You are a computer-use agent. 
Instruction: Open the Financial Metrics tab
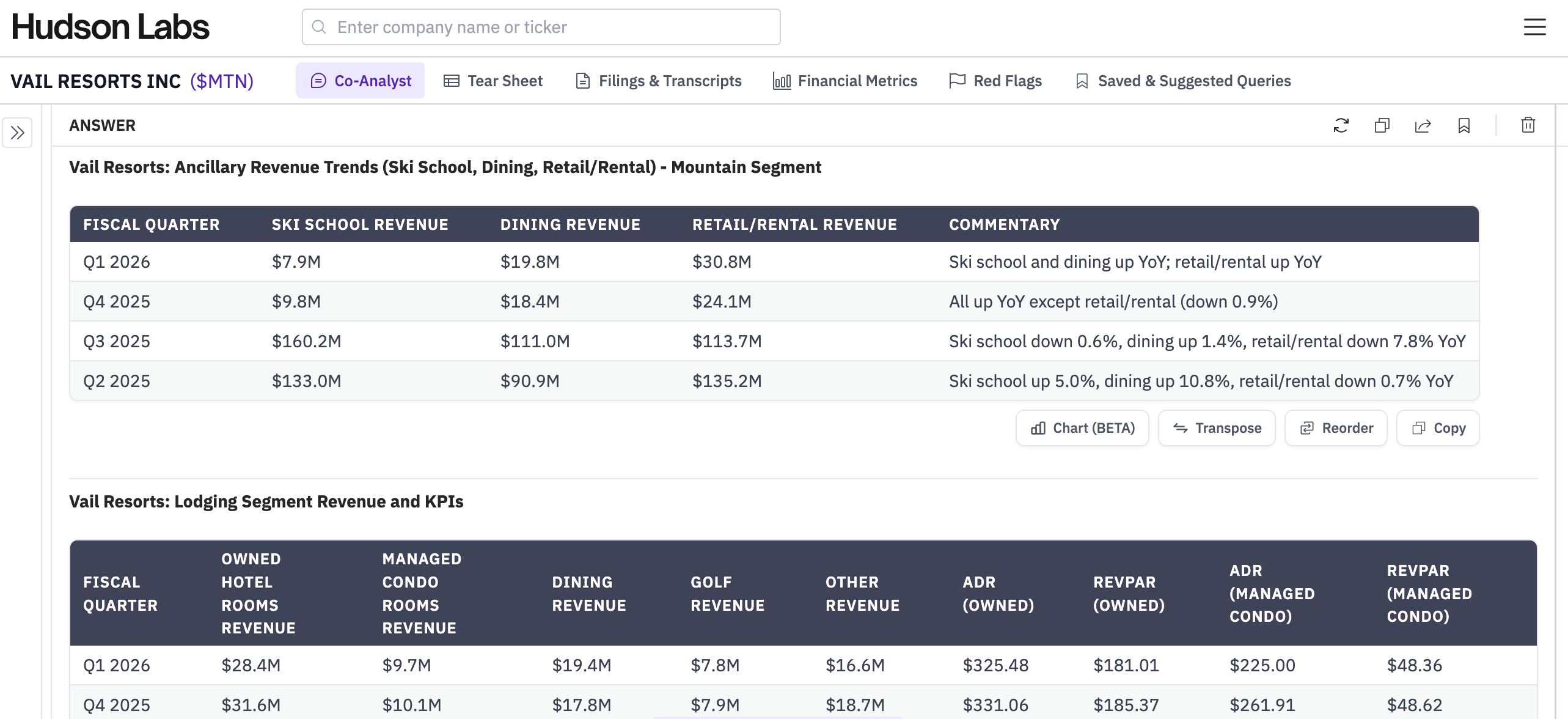844,81
